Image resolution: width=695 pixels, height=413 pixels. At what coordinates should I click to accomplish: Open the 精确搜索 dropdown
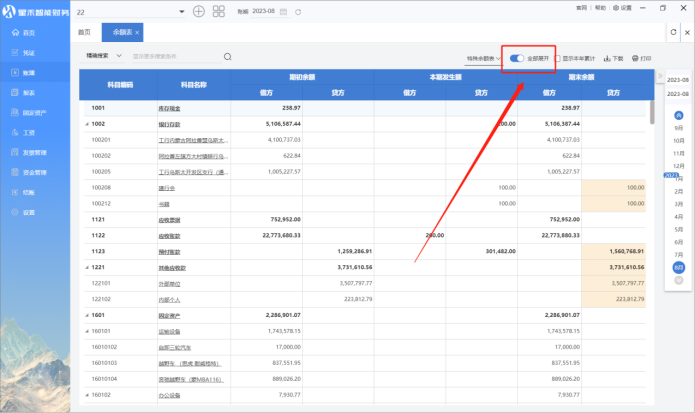102,57
